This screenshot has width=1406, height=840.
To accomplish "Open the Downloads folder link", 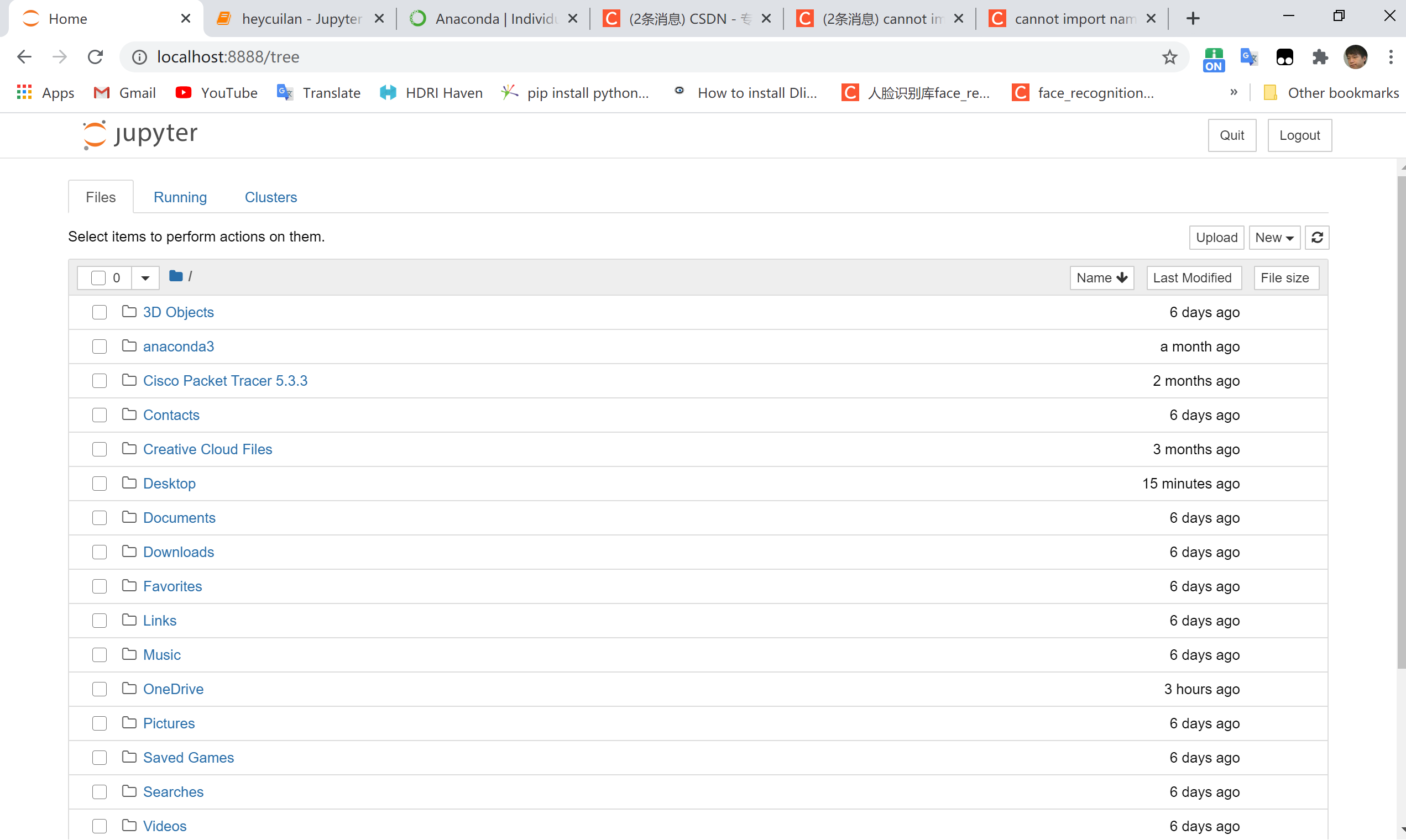I will pyautogui.click(x=179, y=552).
